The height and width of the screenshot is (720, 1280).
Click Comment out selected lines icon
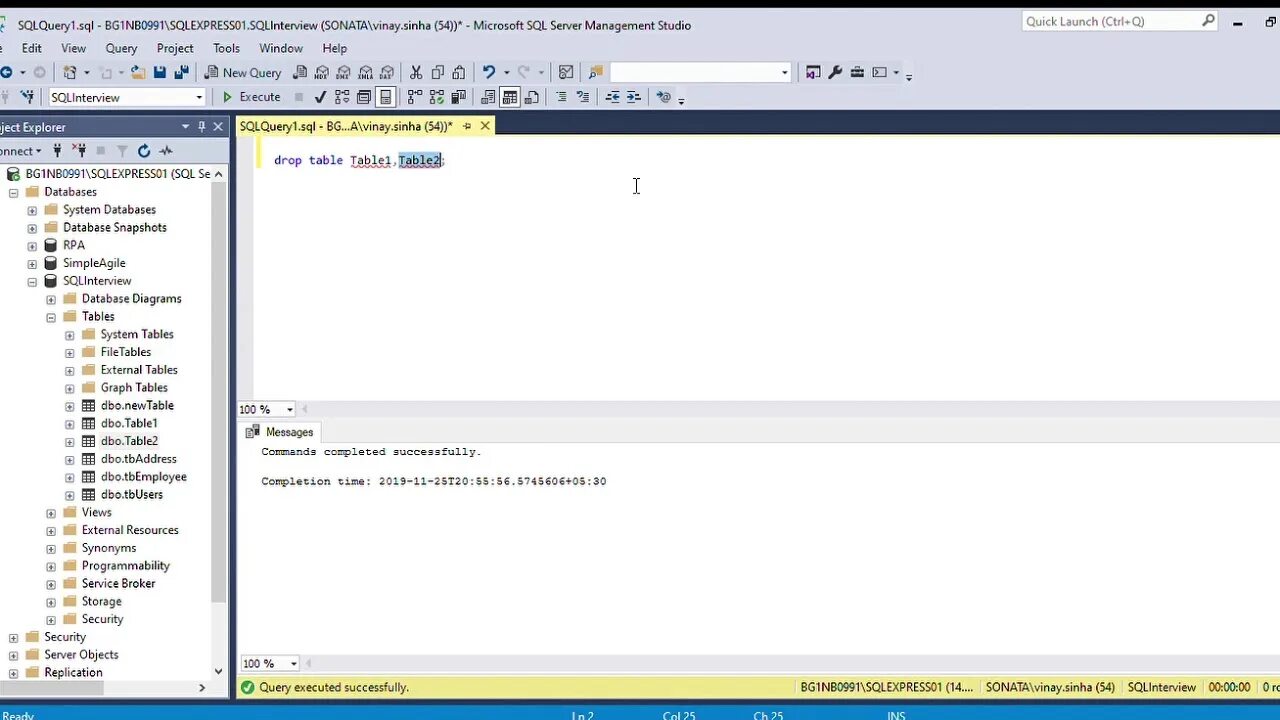click(561, 97)
